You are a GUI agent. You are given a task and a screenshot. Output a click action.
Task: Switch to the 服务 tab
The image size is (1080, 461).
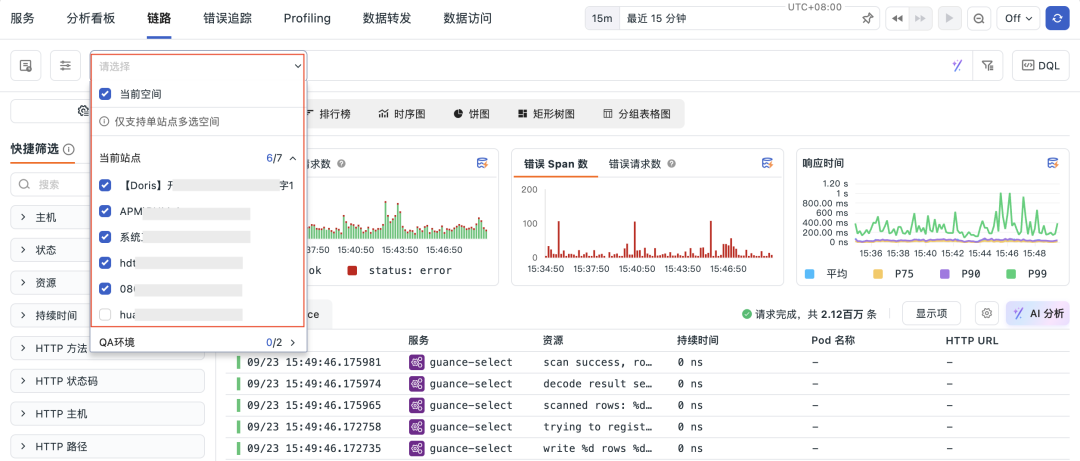click(22, 19)
